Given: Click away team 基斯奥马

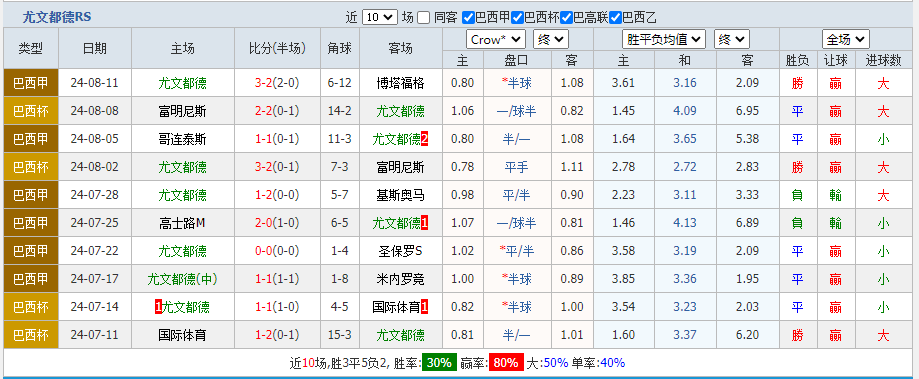Looking at the screenshot, I should [400, 195].
